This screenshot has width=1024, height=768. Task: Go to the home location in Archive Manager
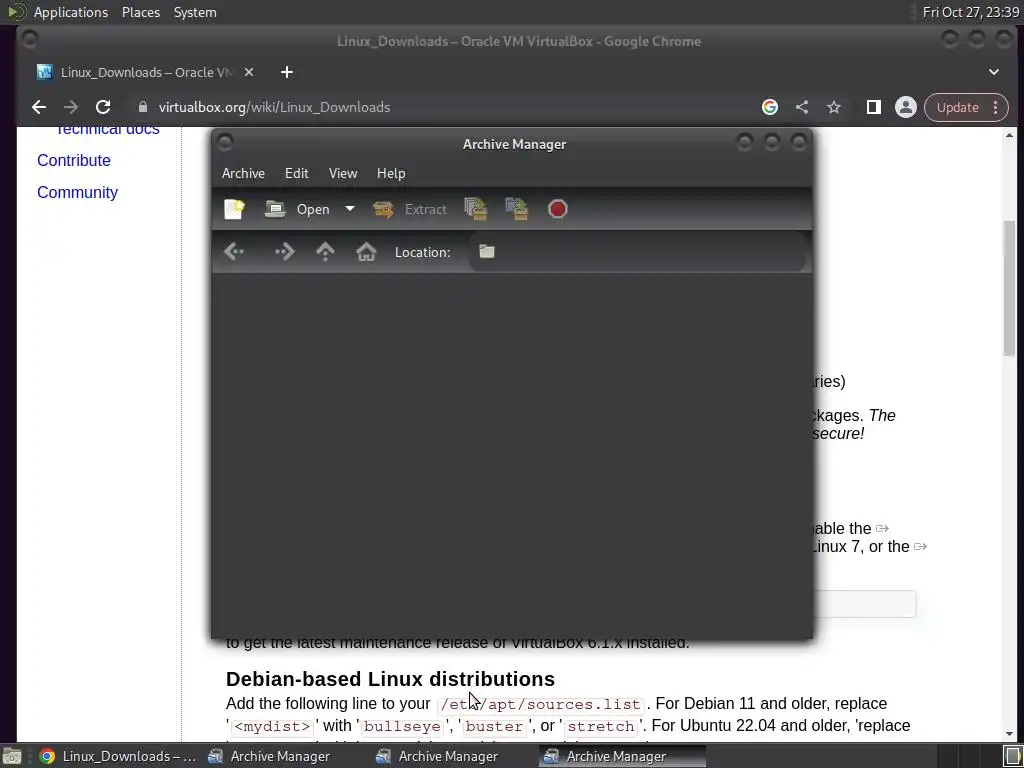[x=366, y=252]
